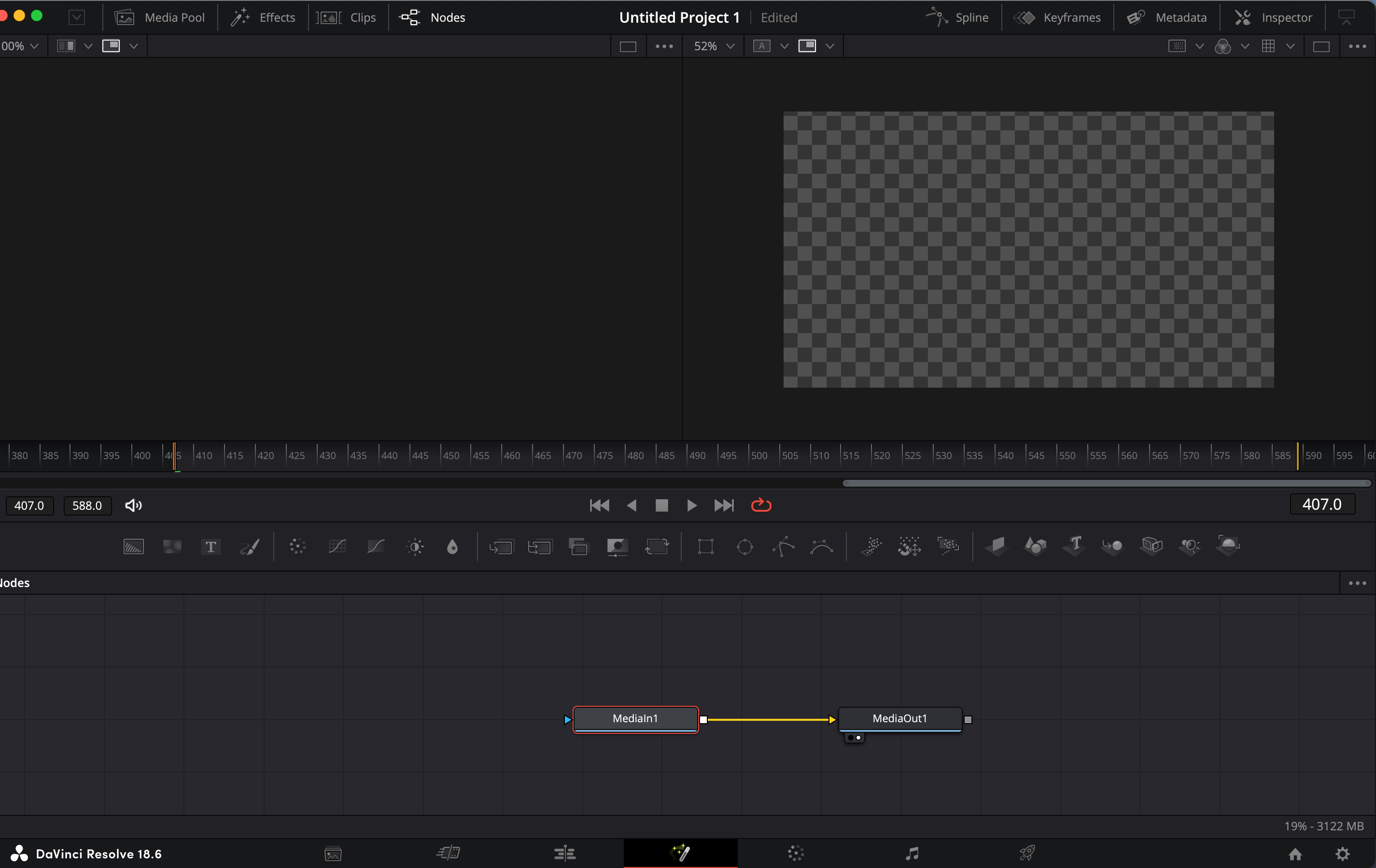
Task: Switch to the Color page
Action: point(796,854)
